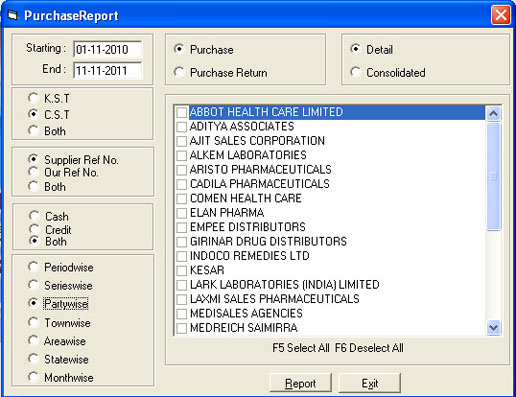The width and height of the screenshot is (516, 397).
Task: Check ADITYA ASSOCIATES checkbox
Action: [x=181, y=127]
